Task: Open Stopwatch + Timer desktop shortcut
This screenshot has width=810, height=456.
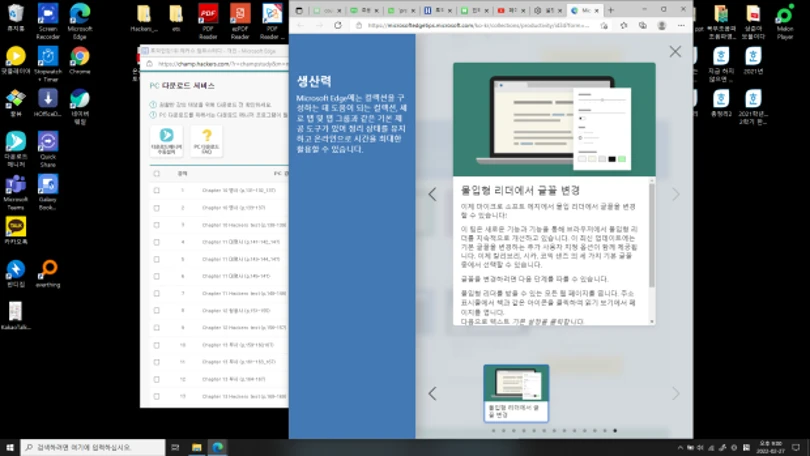Action: pyautogui.click(x=48, y=64)
